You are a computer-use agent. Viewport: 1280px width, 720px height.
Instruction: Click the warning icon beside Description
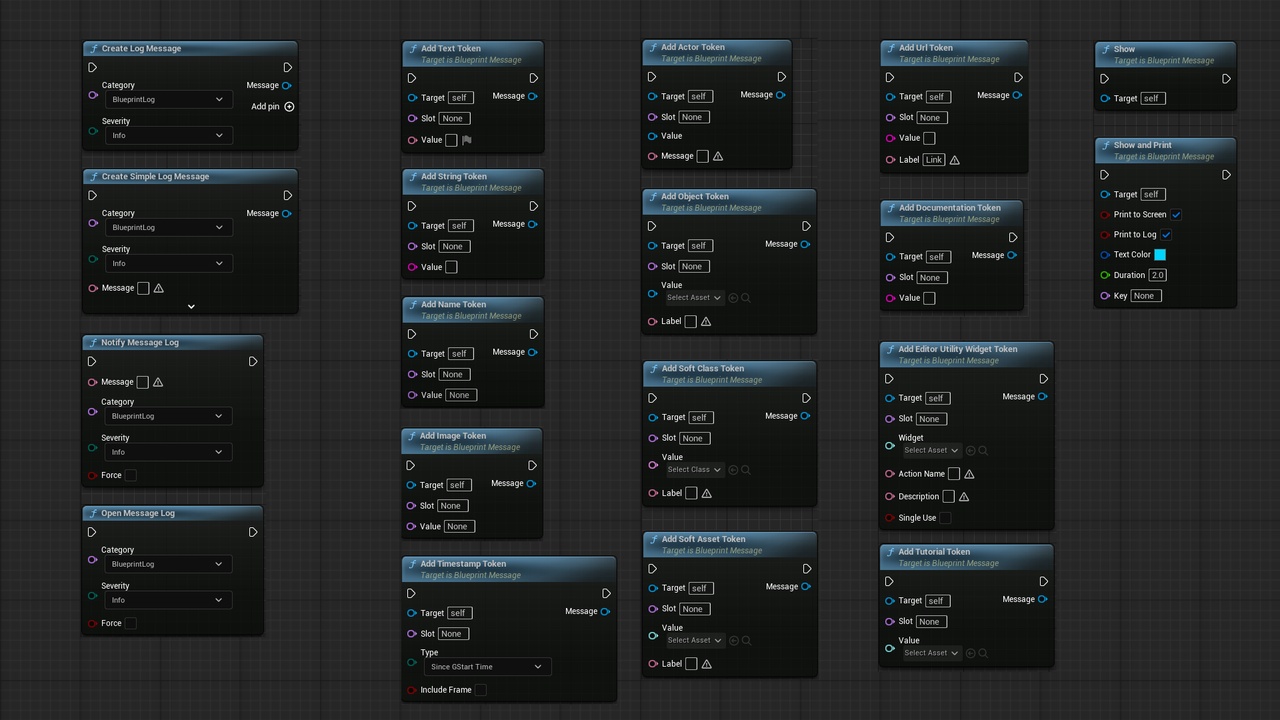964,497
